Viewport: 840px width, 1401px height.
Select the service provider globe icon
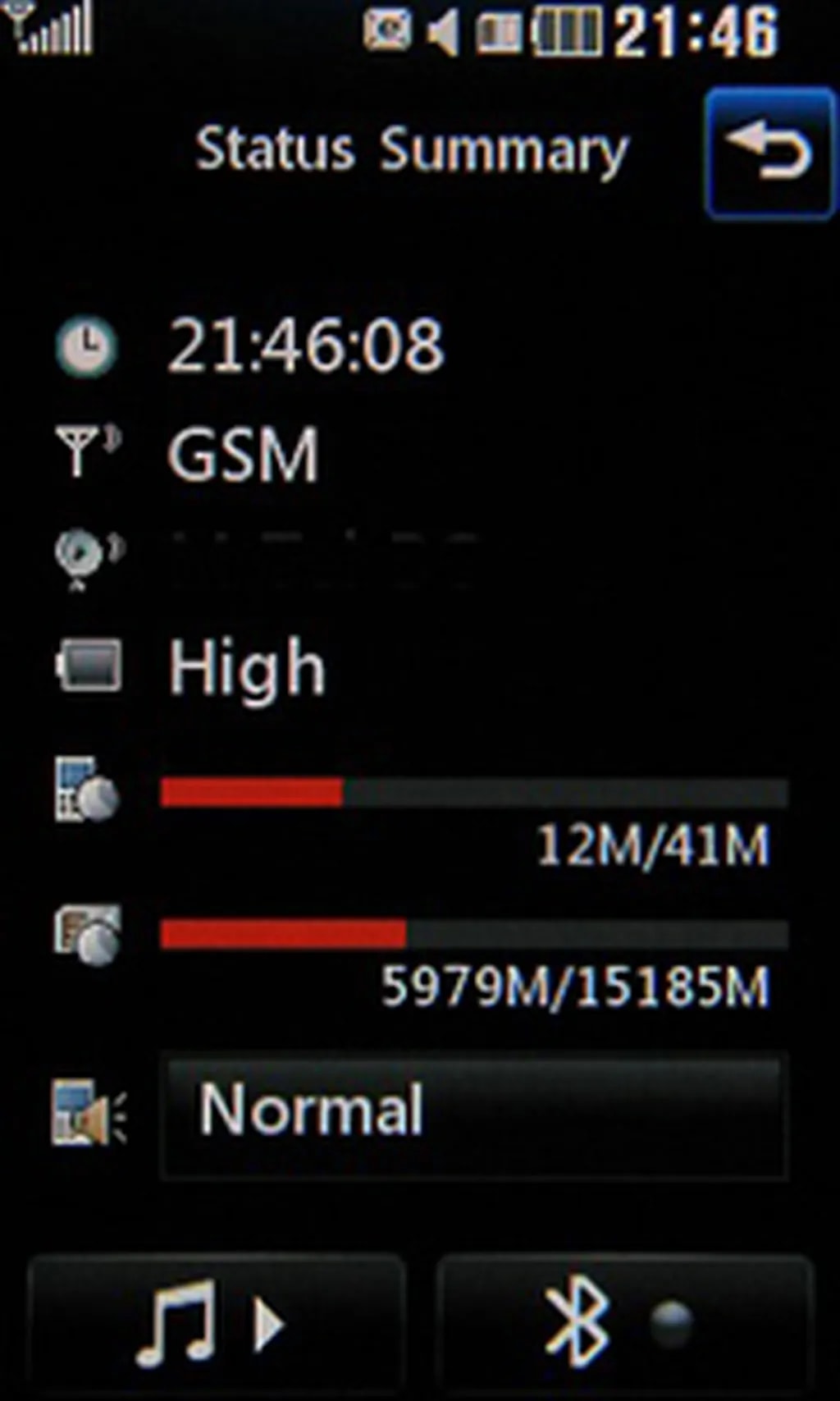click(x=87, y=558)
